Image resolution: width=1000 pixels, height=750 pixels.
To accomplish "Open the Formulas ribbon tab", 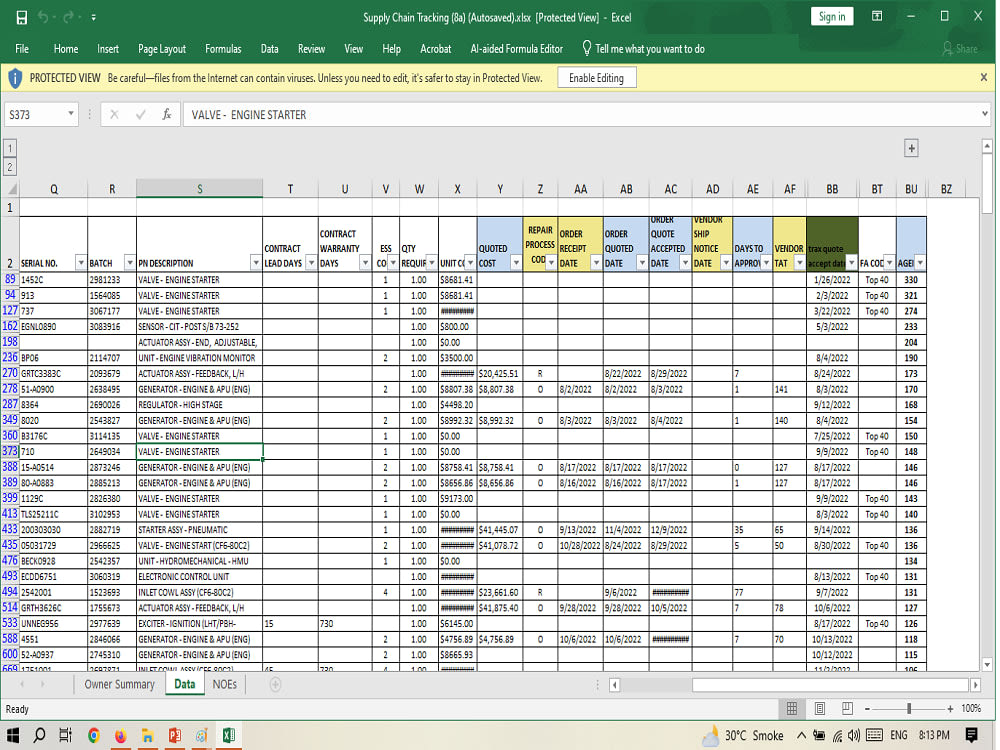I will tap(223, 48).
